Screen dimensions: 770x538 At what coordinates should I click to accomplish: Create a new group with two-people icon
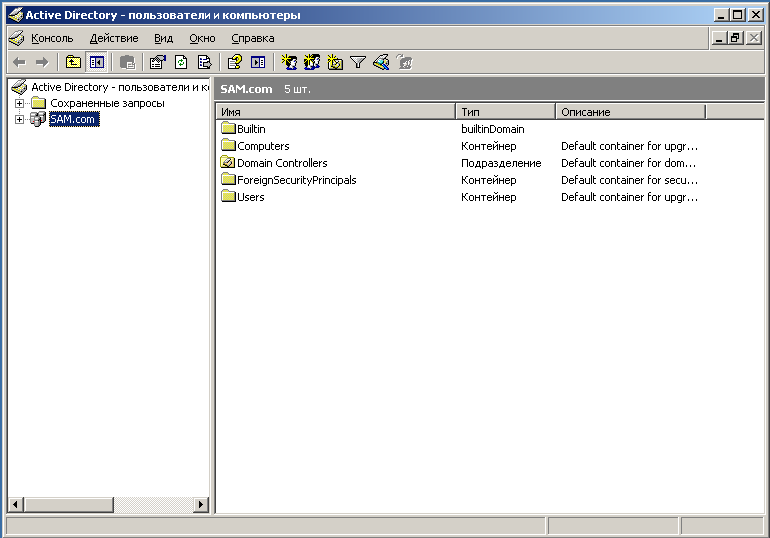coord(312,62)
